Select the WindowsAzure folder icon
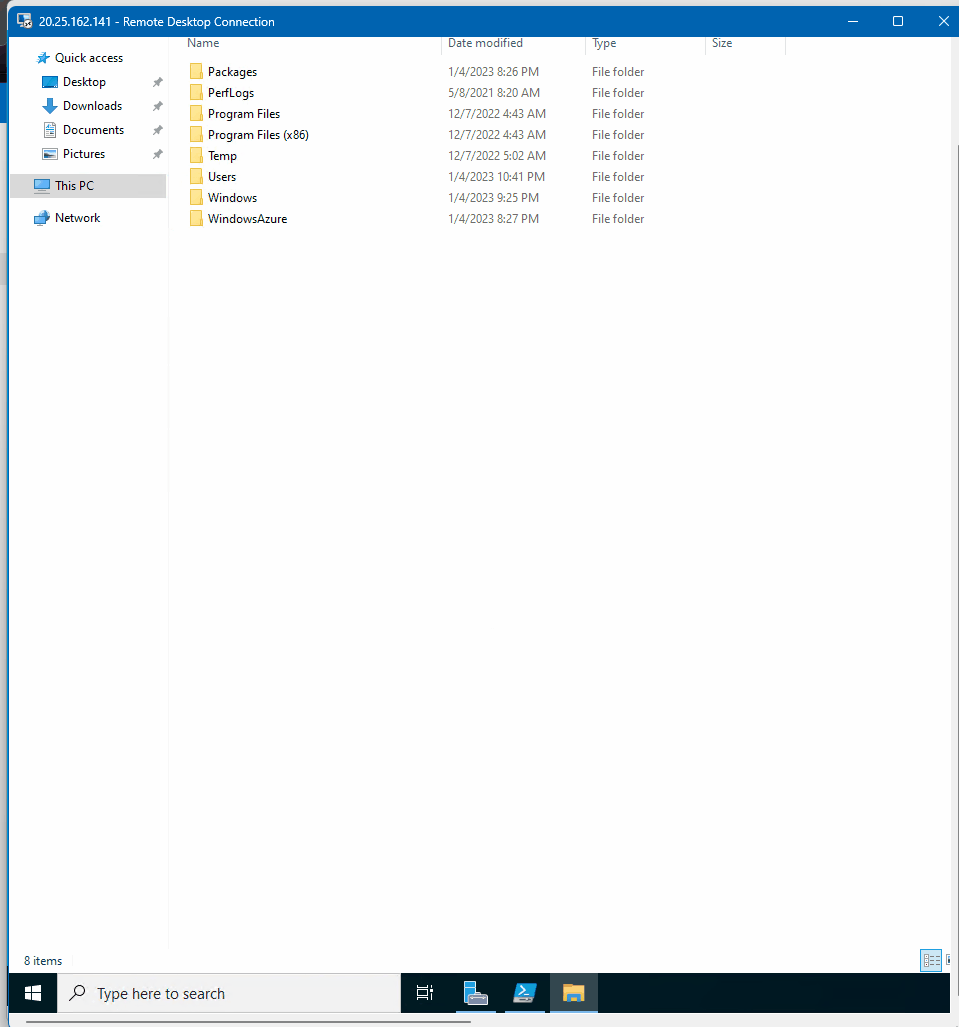959x1027 pixels. [x=196, y=218]
